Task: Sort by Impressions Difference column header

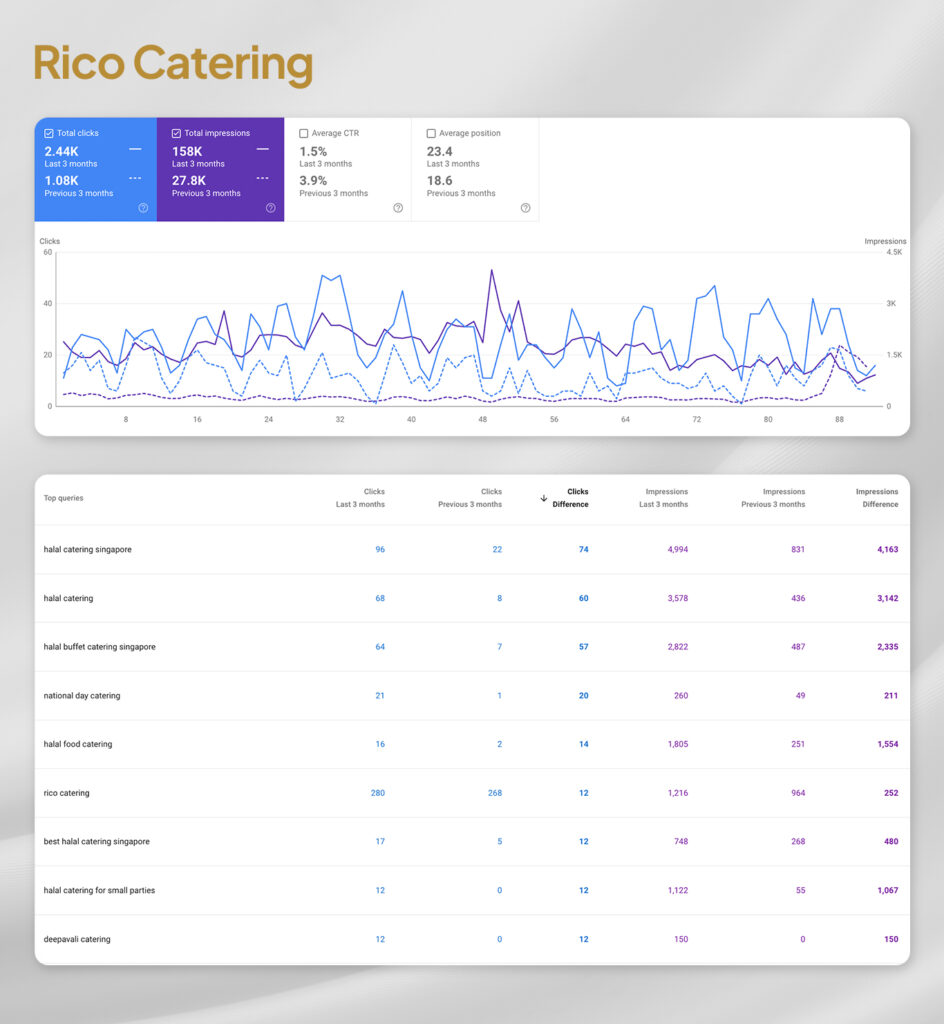Action: (x=876, y=498)
